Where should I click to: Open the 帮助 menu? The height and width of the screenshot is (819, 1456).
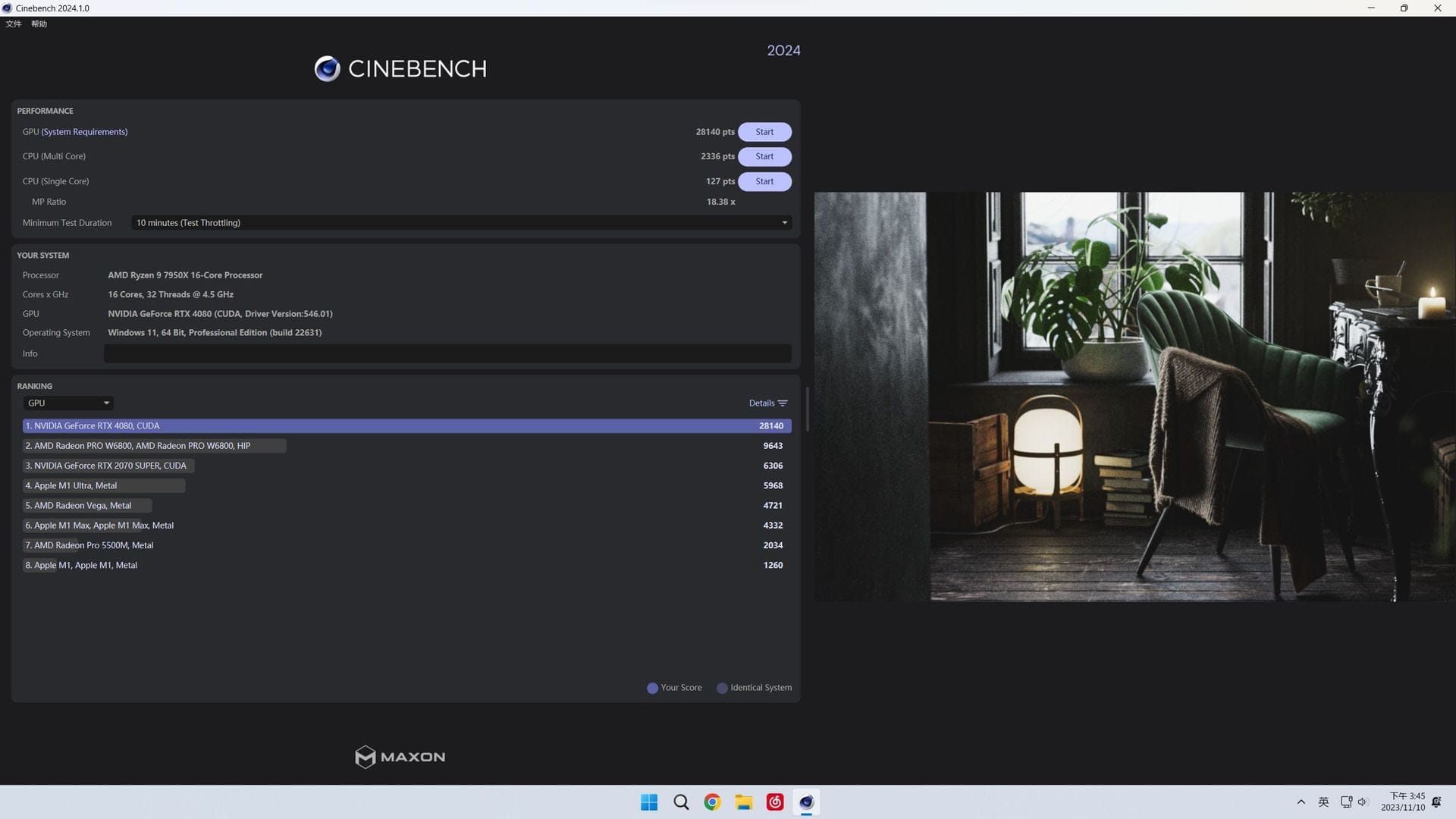(x=39, y=24)
